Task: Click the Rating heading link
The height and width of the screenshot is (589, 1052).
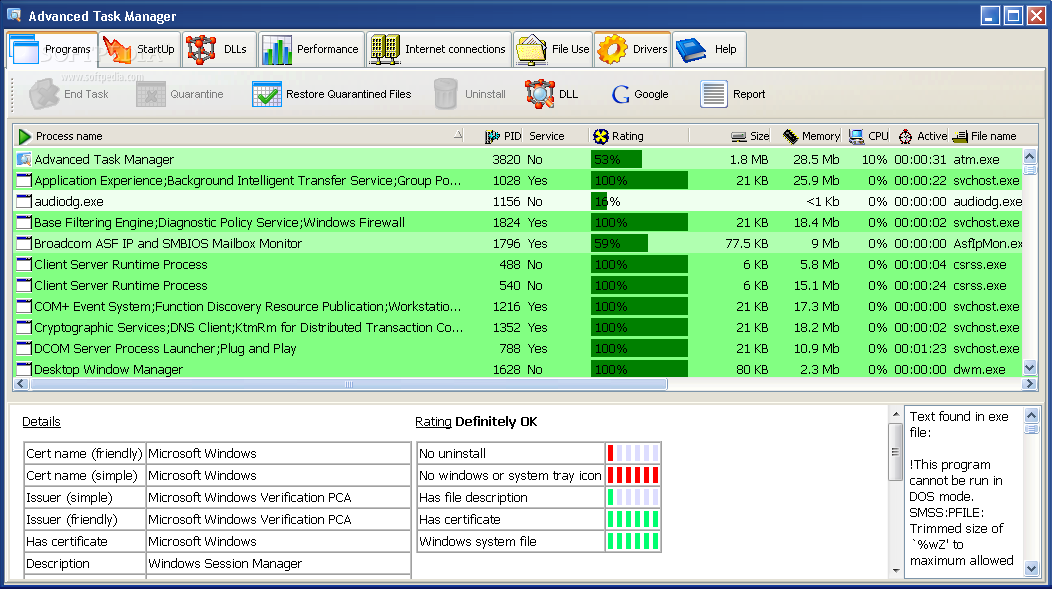Action: (433, 422)
